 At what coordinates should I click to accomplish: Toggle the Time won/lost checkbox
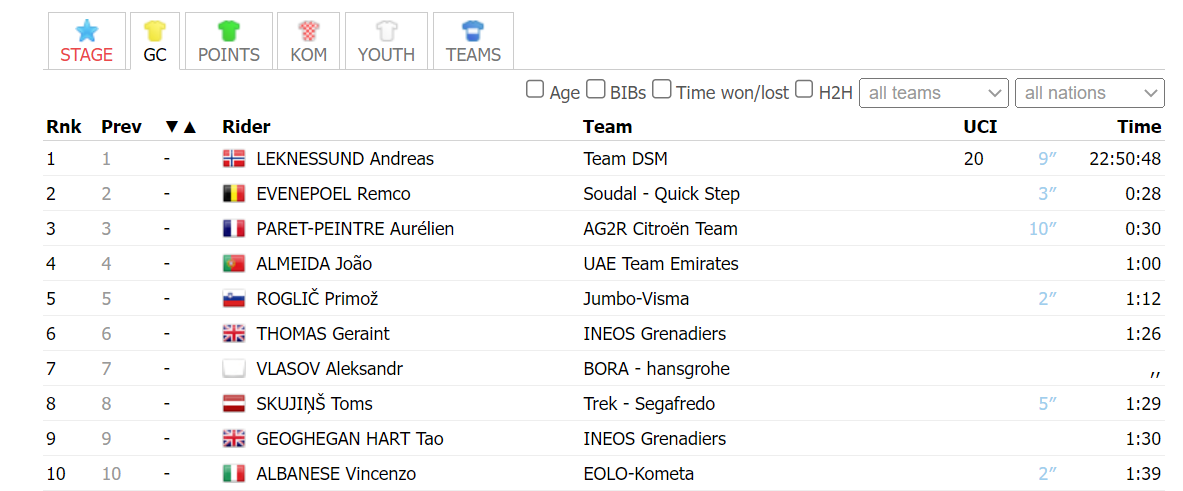(662, 90)
